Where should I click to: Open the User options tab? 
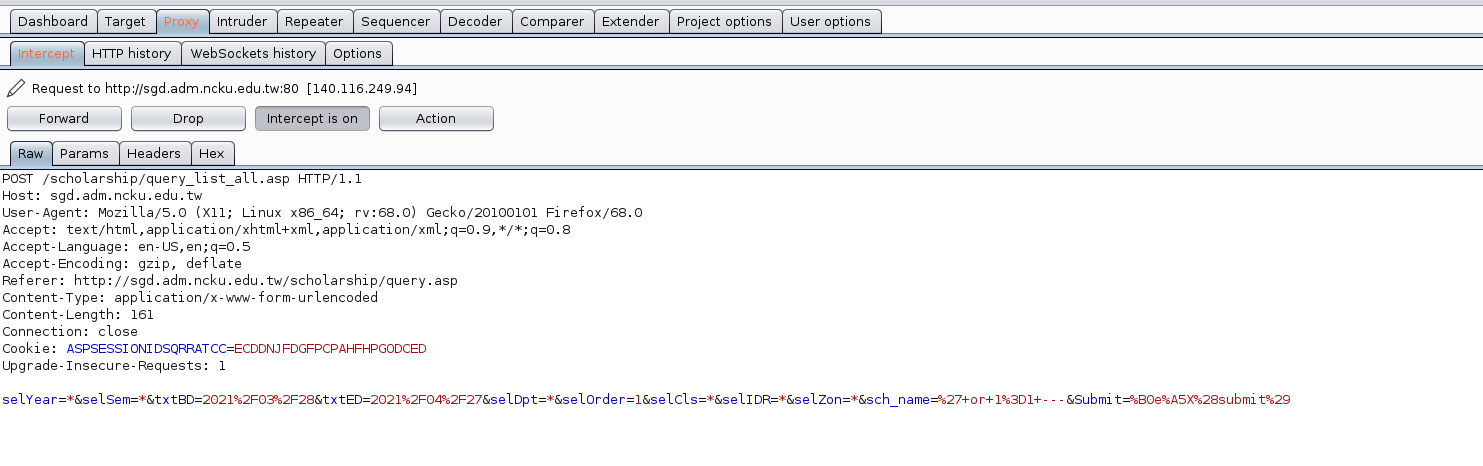tap(830, 21)
